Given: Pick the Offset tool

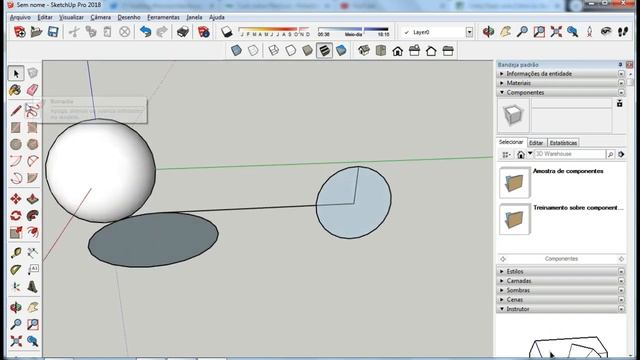Looking at the screenshot, I should coord(33,232).
